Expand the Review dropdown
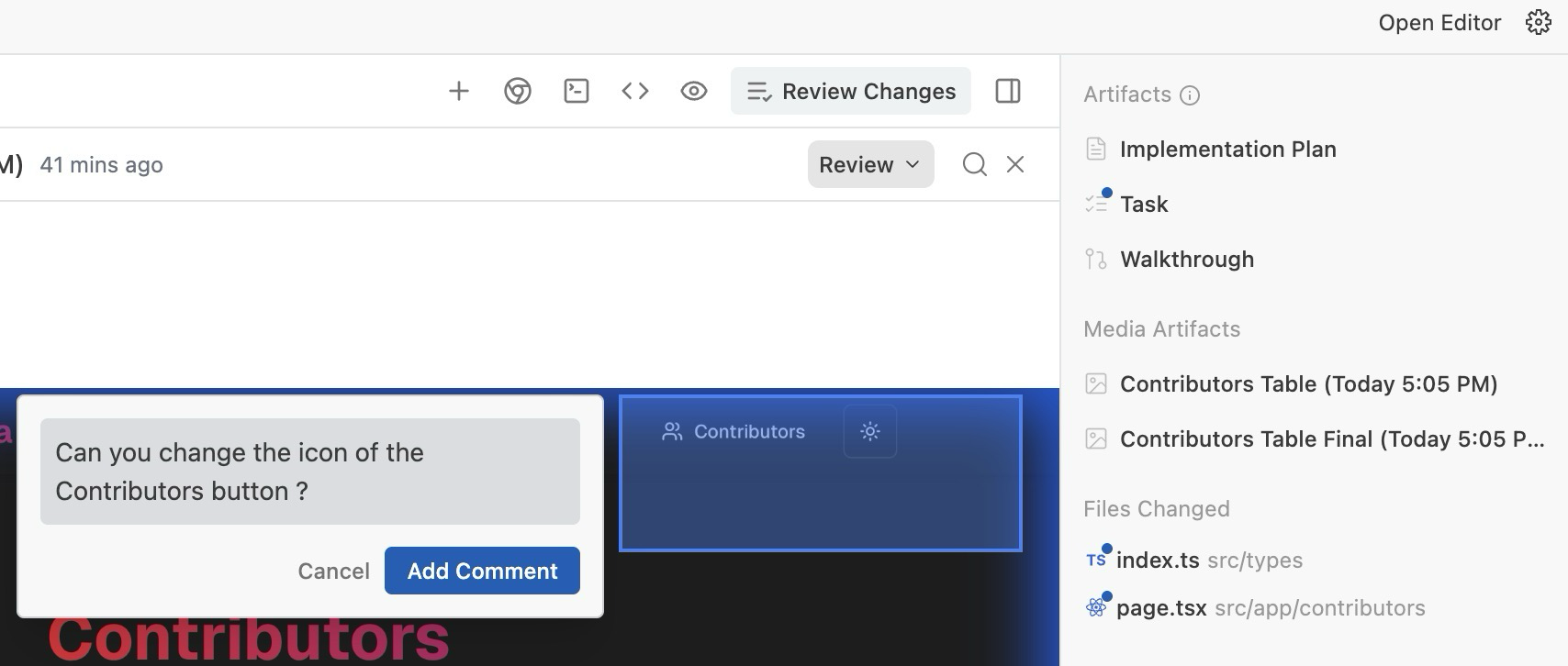The image size is (1568, 666). tap(870, 164)
